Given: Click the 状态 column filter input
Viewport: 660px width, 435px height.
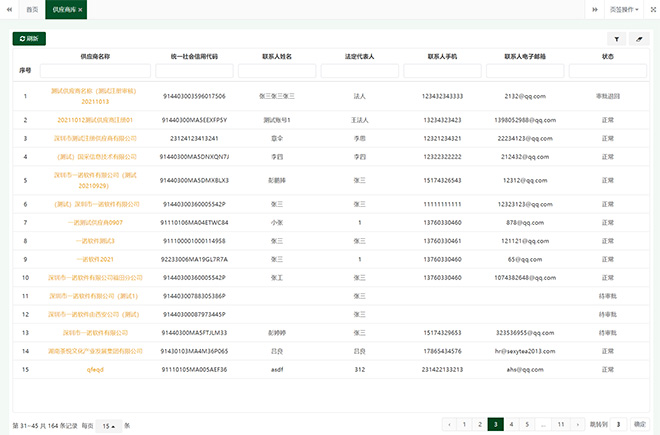Looking at the screenshot, I should tap(607, 71).
